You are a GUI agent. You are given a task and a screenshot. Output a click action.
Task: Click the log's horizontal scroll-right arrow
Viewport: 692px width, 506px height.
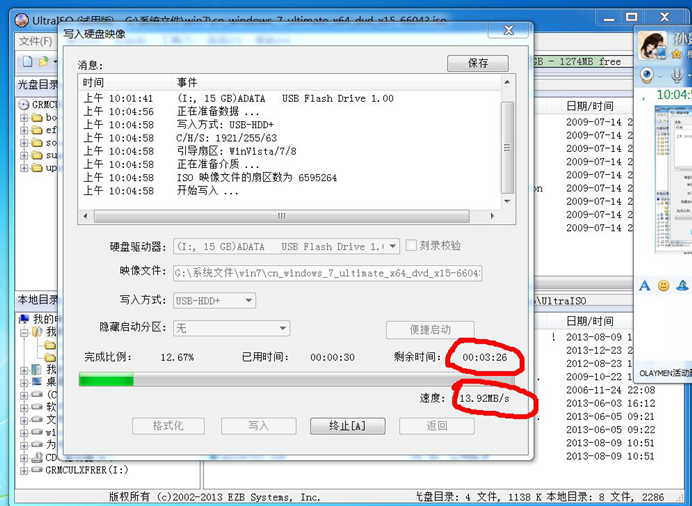point(492,216)
